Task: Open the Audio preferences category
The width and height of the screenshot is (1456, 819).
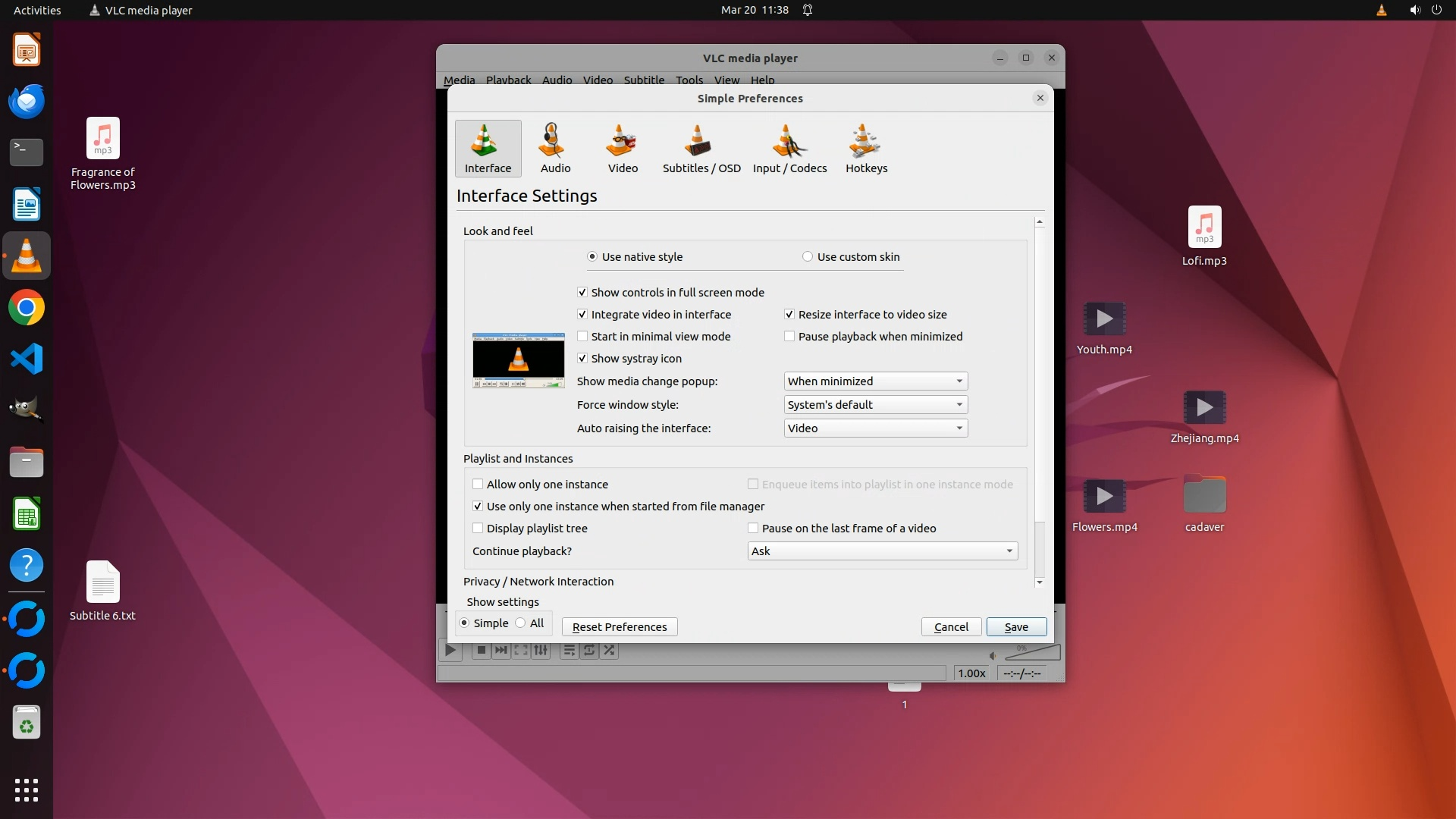Action: [555, 149]
